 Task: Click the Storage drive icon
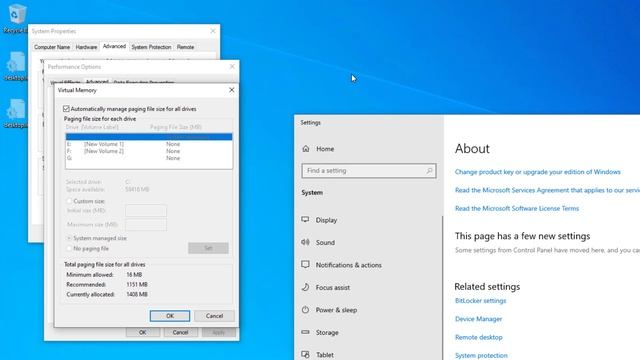pyautogui.click(x=305, y=332)
